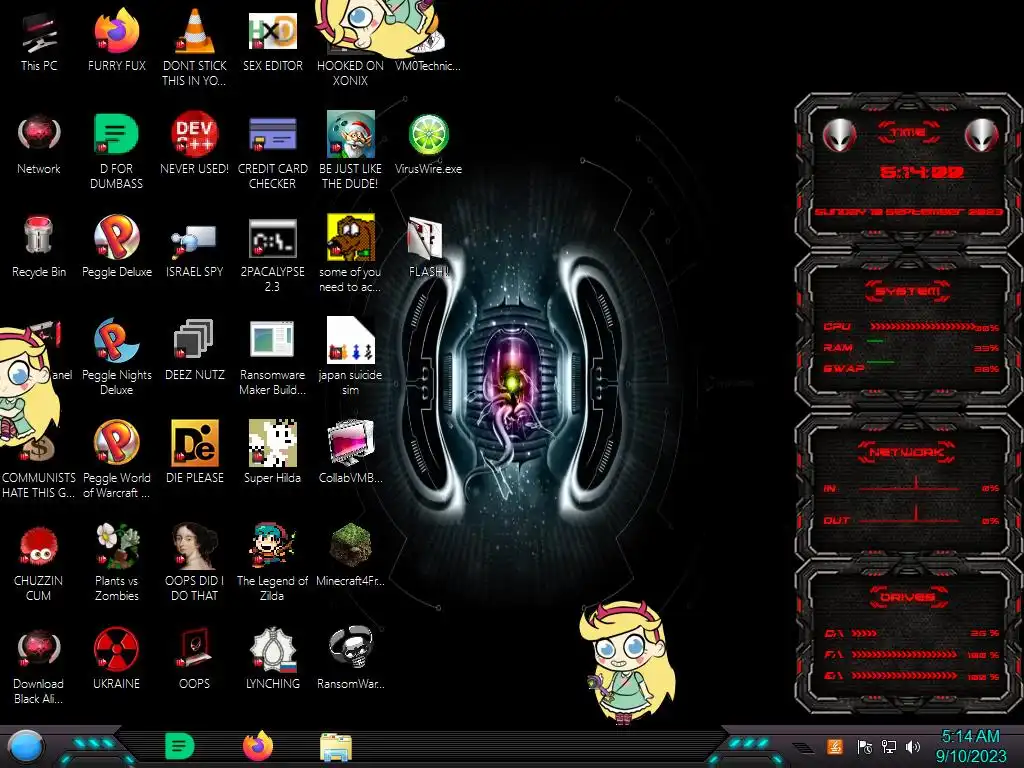Click the Star Butterfly mascot near DRIVES widget
Screen dimensions: 1024x768
tap(625, 662)
